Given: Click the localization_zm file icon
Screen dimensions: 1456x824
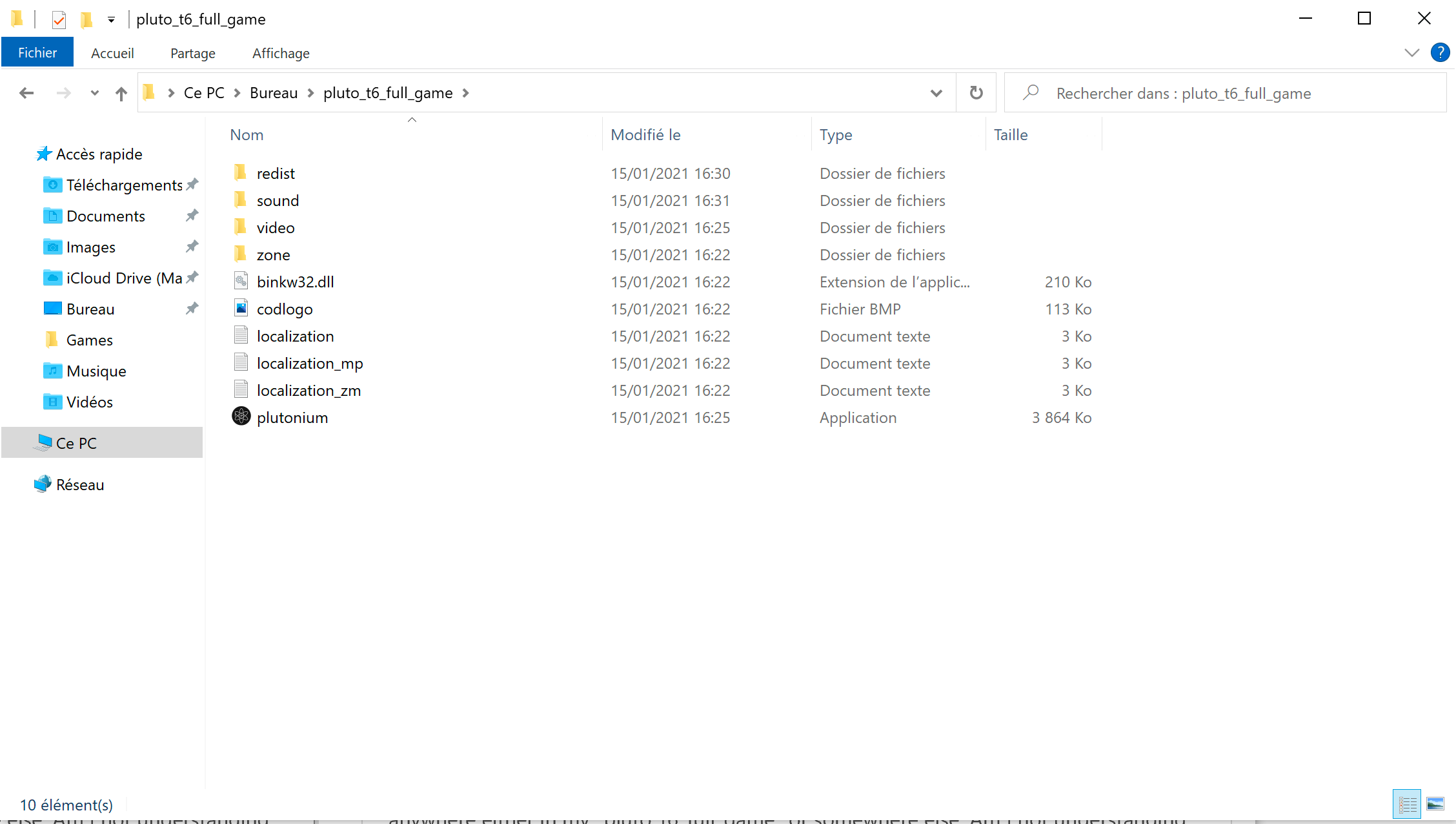Looking at the screenshot, I should 241,389.
